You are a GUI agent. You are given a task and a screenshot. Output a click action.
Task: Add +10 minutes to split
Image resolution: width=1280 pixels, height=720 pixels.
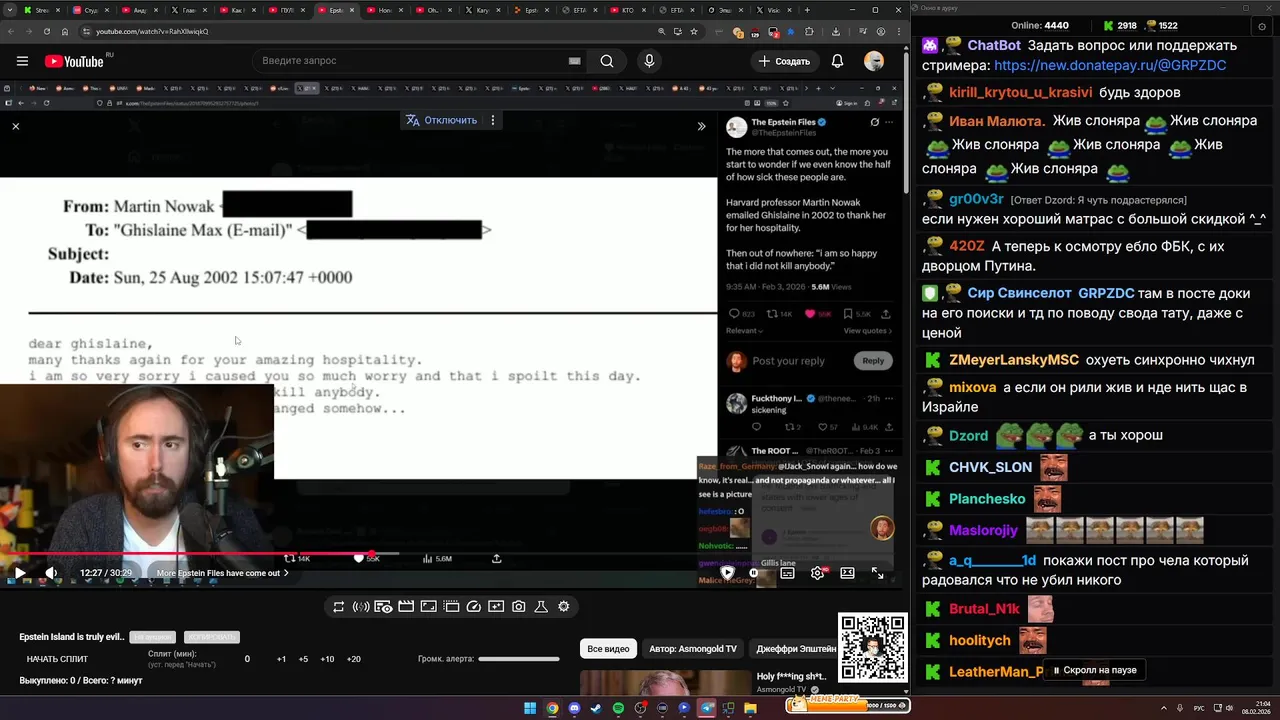point(327,659)
